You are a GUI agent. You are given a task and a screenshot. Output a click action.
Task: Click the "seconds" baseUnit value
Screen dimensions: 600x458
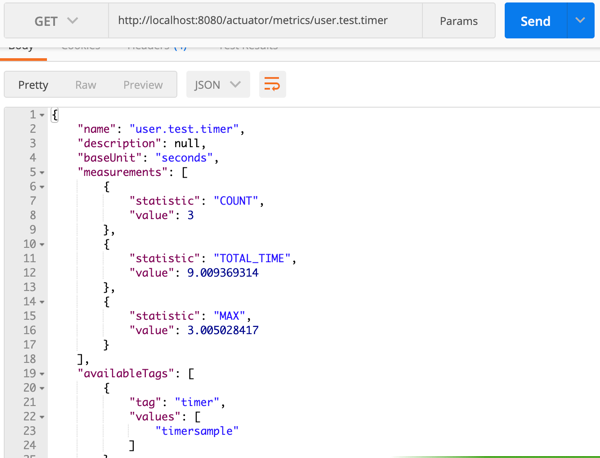184,158
